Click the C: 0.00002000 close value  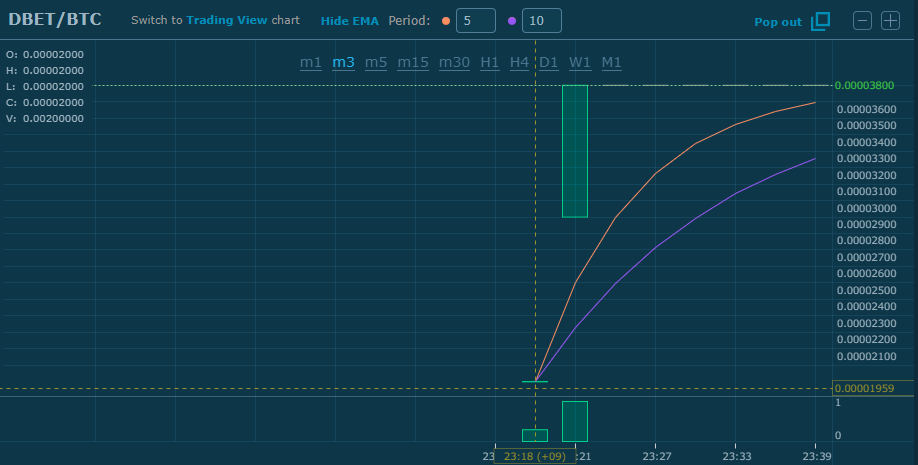(44, 102)
